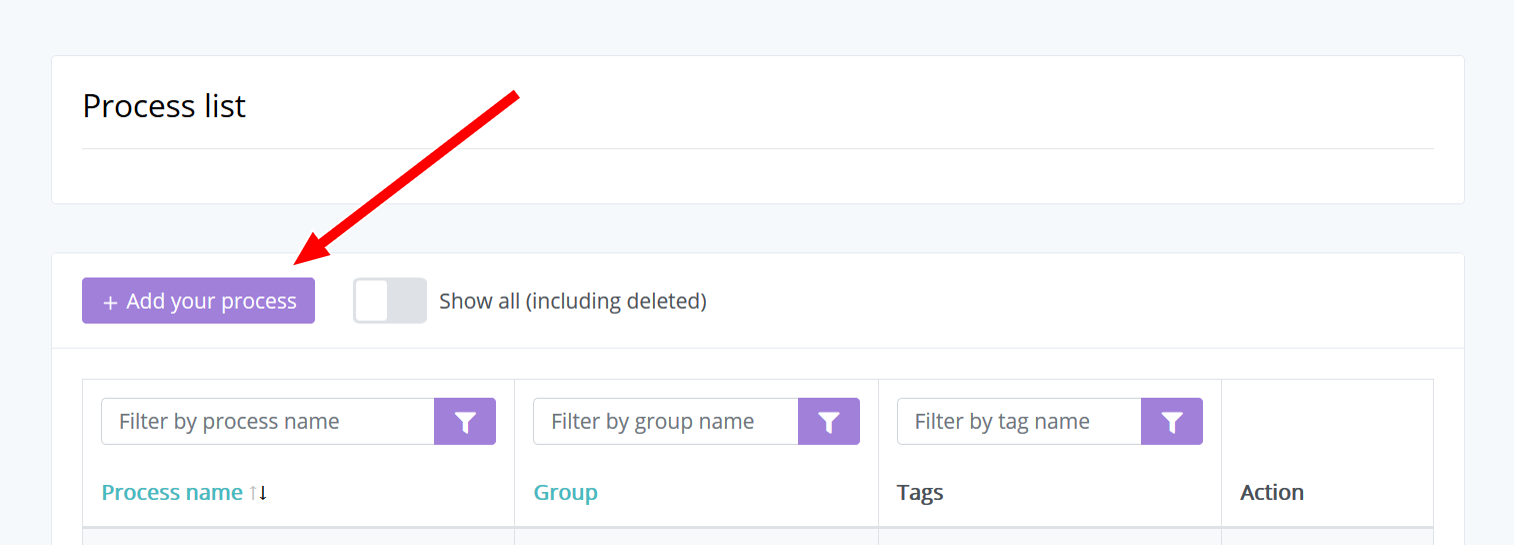Sort by the Process name column header
This screenshot has height=546, width=1515.
point(172,493)
